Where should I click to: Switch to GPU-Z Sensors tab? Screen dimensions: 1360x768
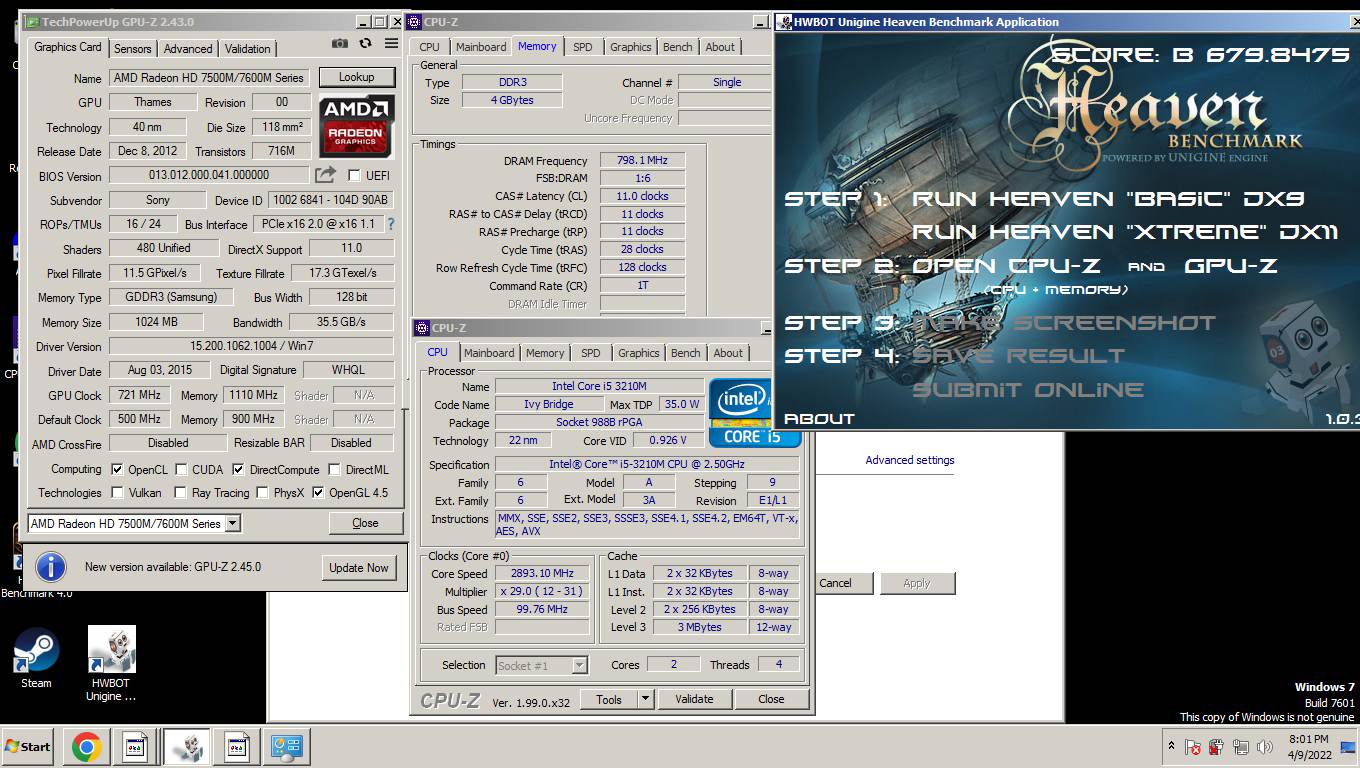coord(132,48)
